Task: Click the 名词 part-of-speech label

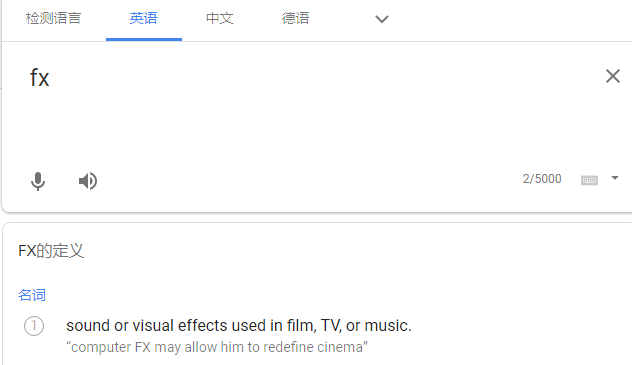Action: pos(32,295)
